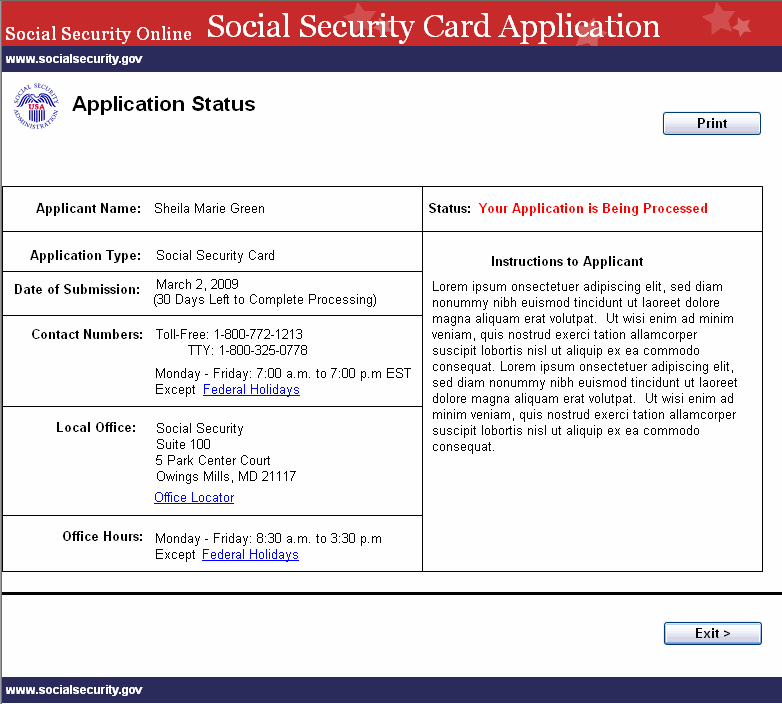782x704 pixels.
Task: Click the Applicant Name: label
Action: (x=88, y=208)
